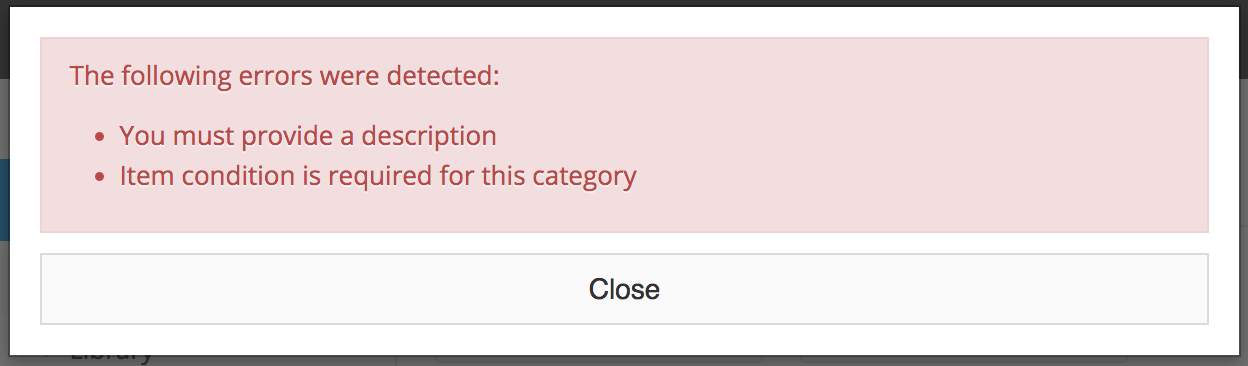Click the 'You must provide a description' error

coord(308,135)
